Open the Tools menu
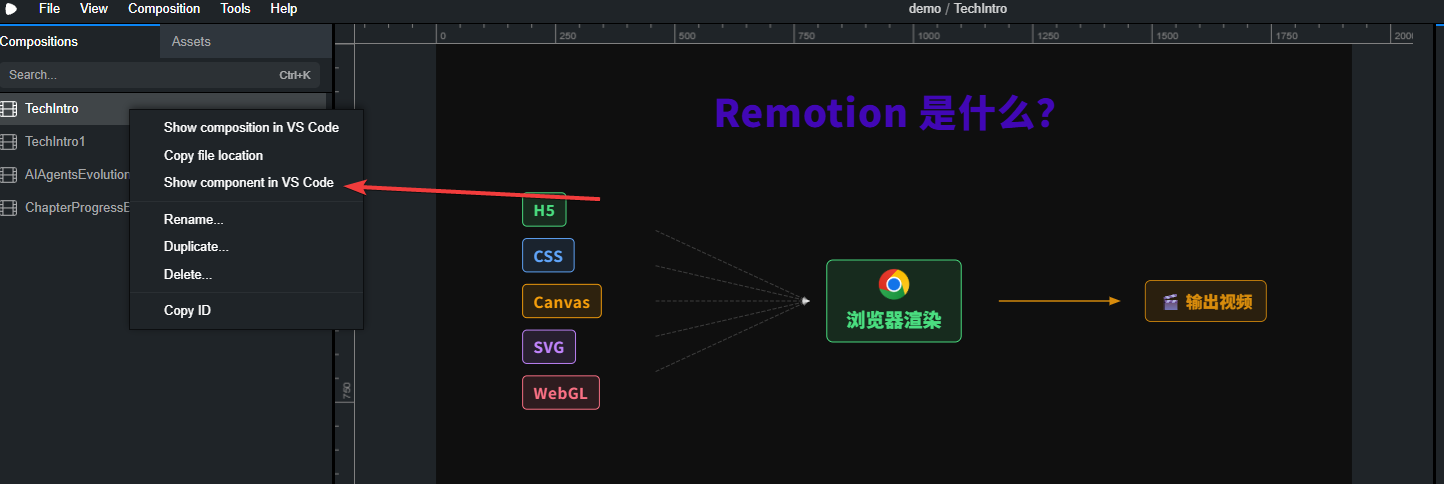1444x484 pixels. 236,8
